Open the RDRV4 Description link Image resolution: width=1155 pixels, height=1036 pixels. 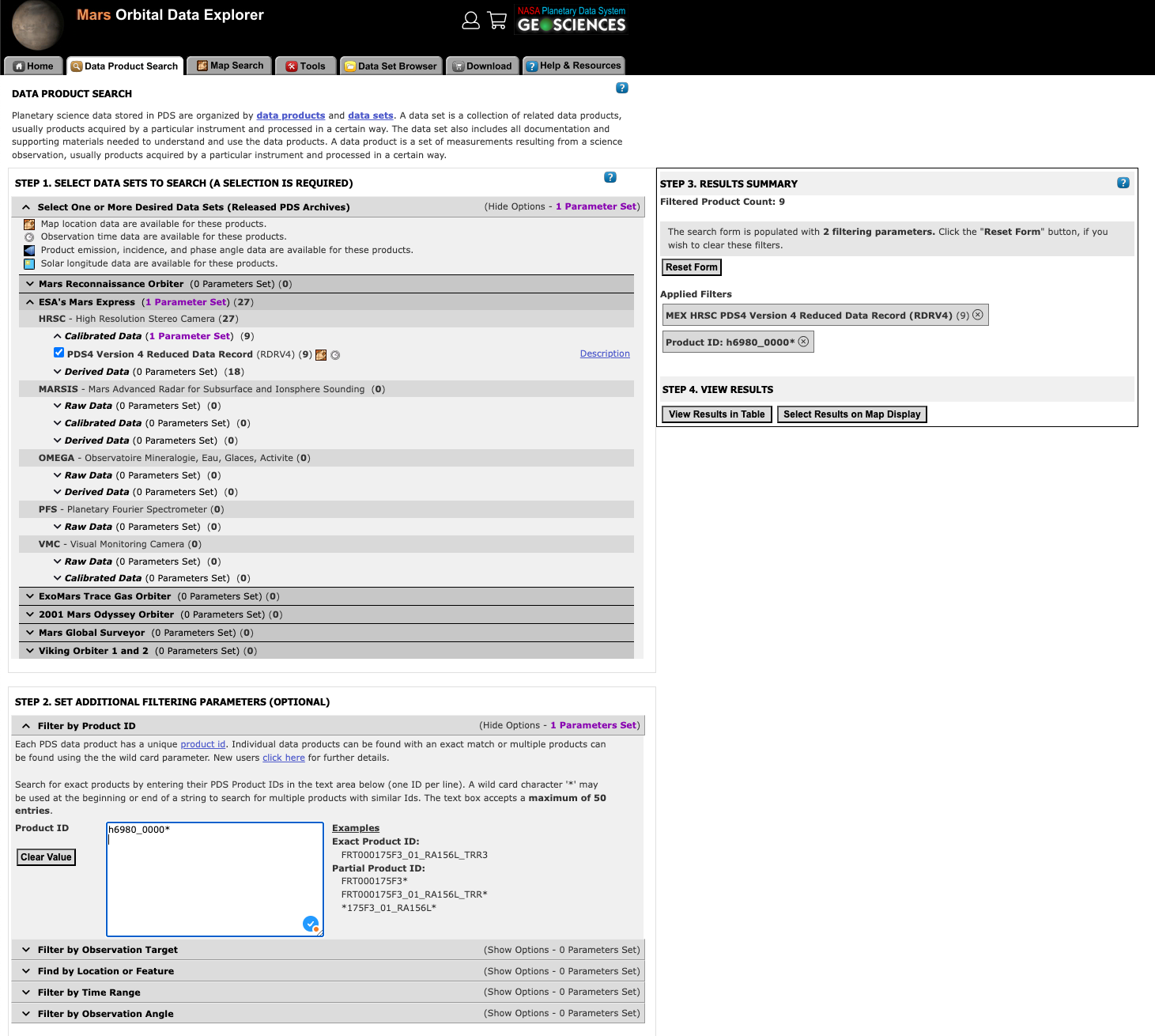(605, 354)
